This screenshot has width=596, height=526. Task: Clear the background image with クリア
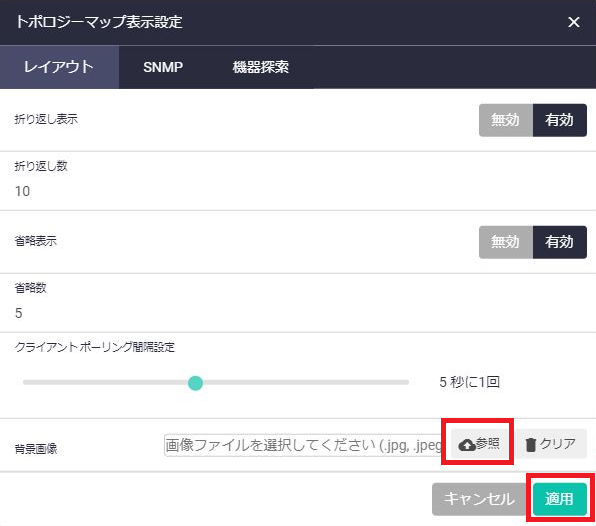(x=551, y=444)
